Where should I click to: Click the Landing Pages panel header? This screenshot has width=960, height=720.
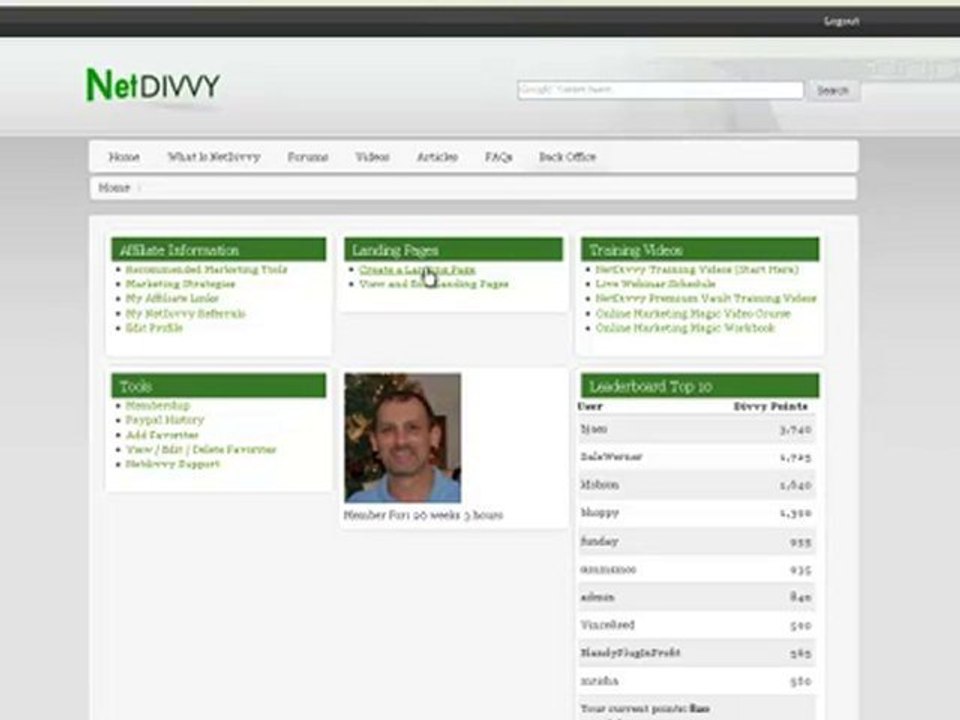tap(453, 250)
